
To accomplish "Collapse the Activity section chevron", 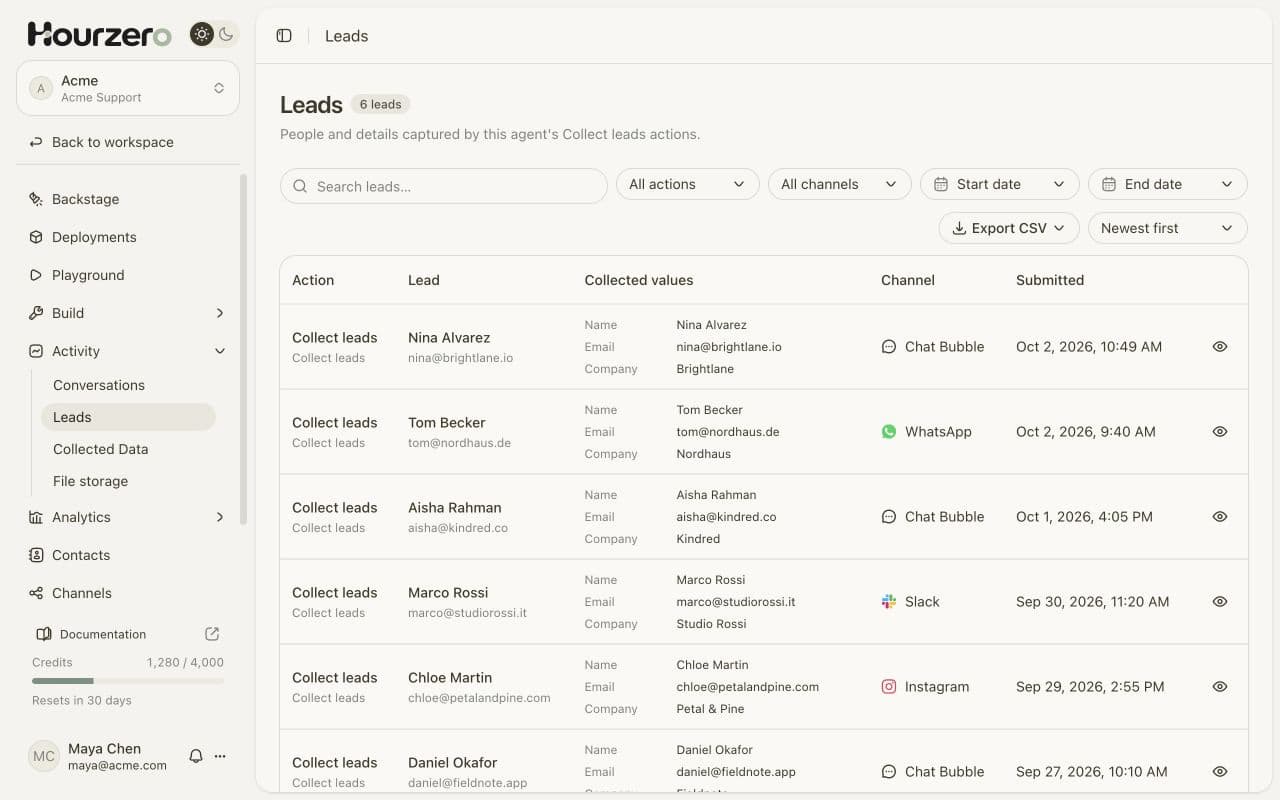I will coord(220,351).
